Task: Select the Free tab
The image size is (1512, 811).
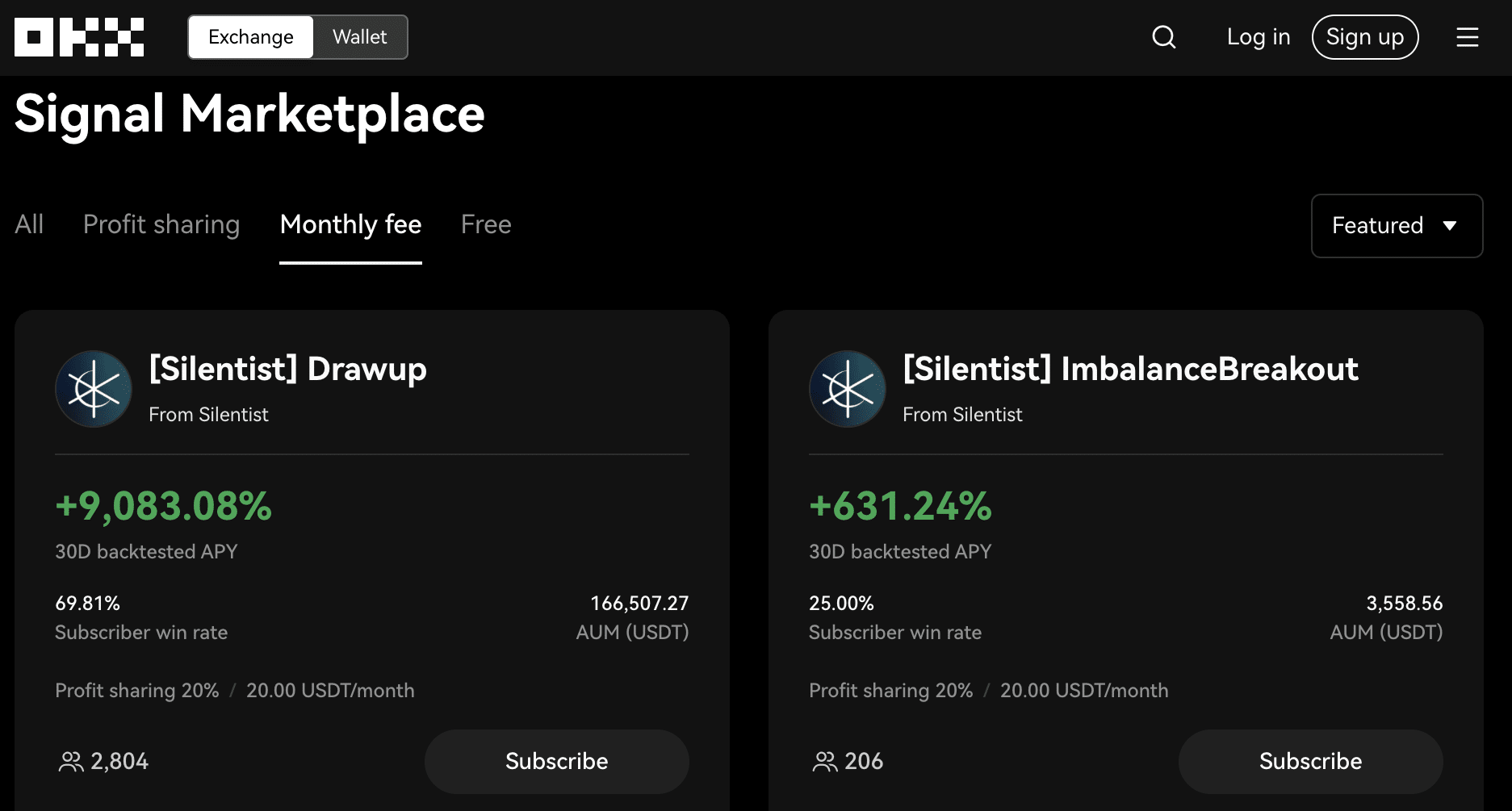Action: 486,224
